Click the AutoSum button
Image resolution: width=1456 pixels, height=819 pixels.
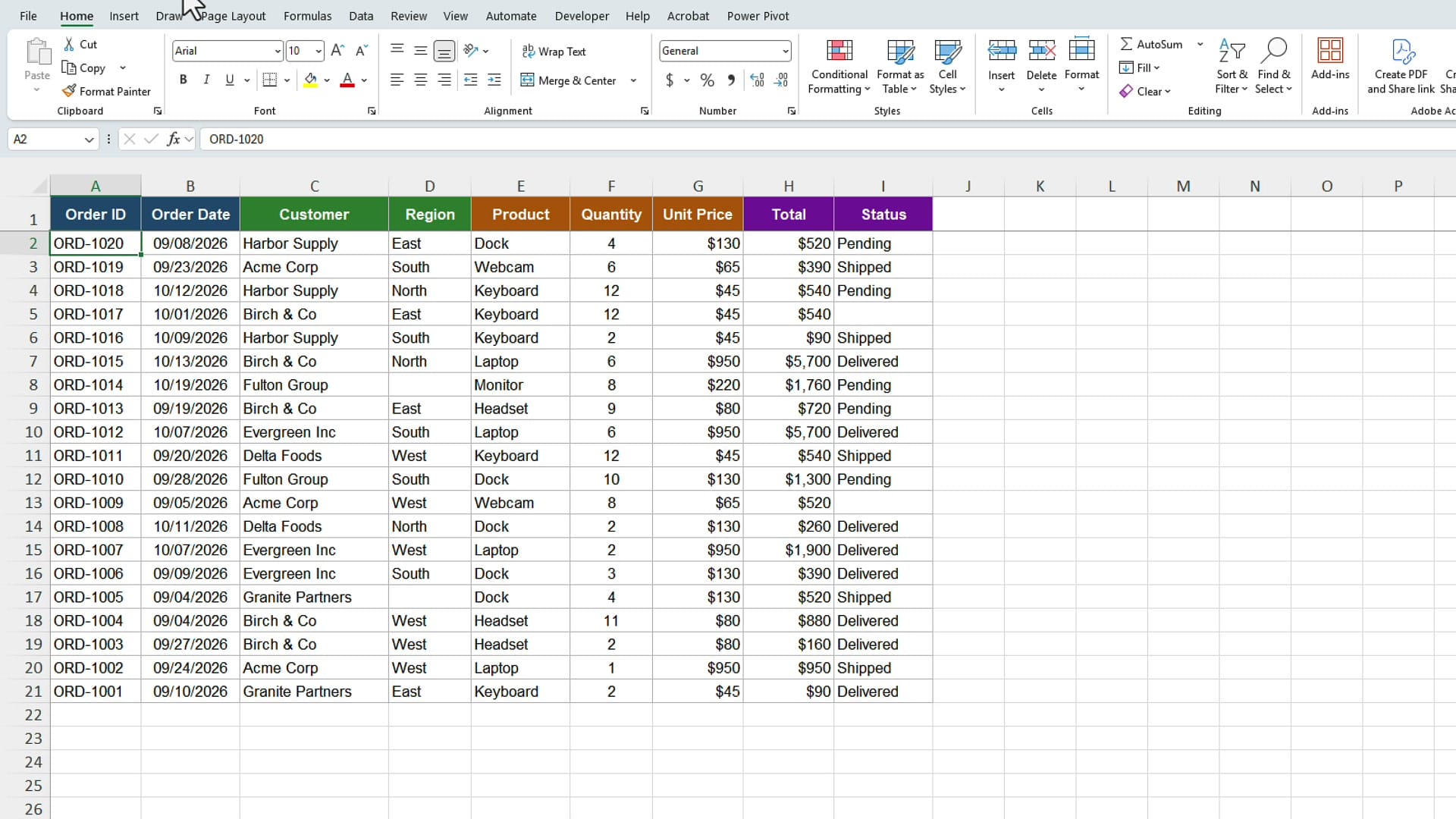[1152, 44]
